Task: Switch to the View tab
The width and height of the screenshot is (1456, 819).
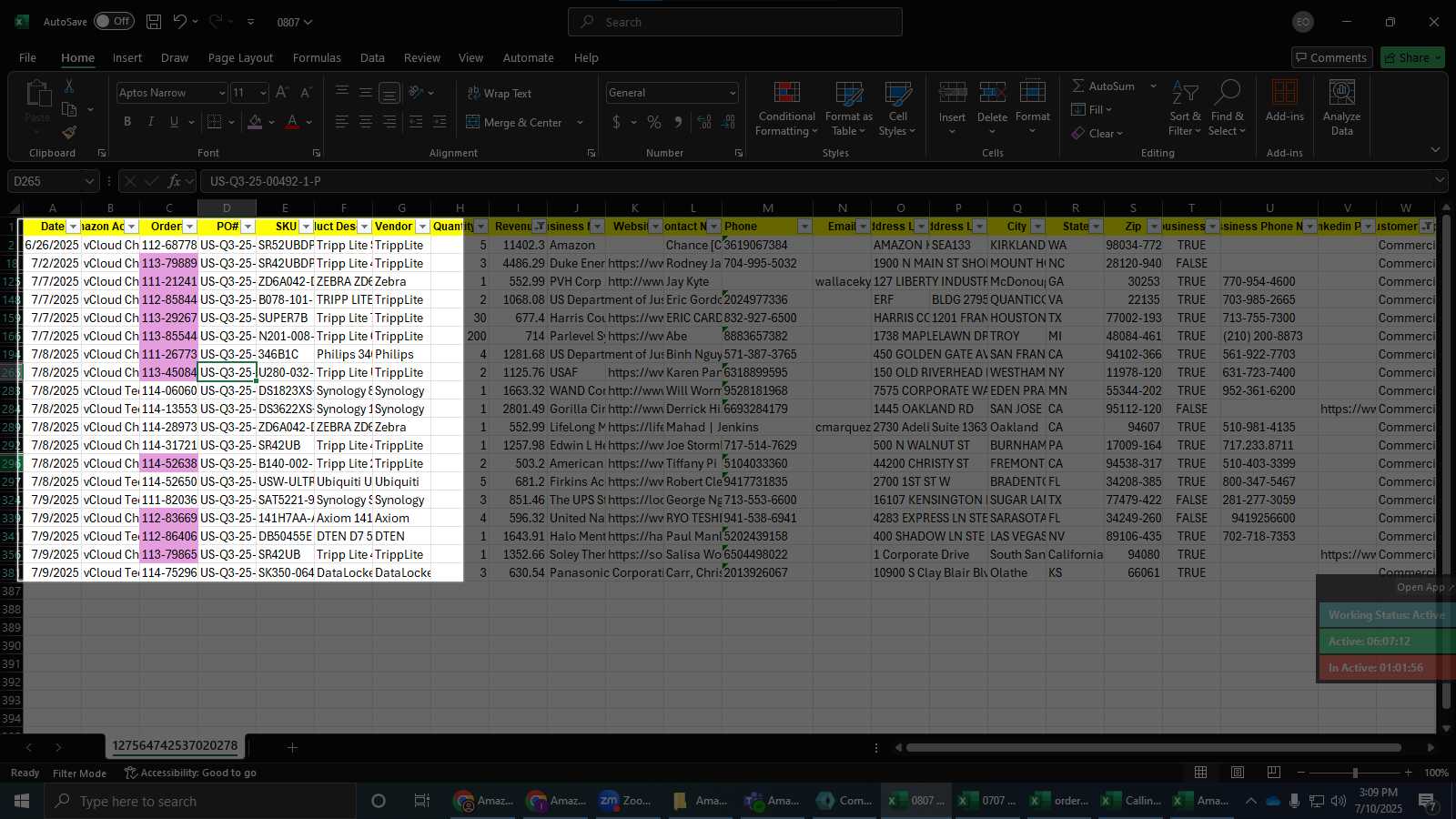Action: click(x=470, y=57)
